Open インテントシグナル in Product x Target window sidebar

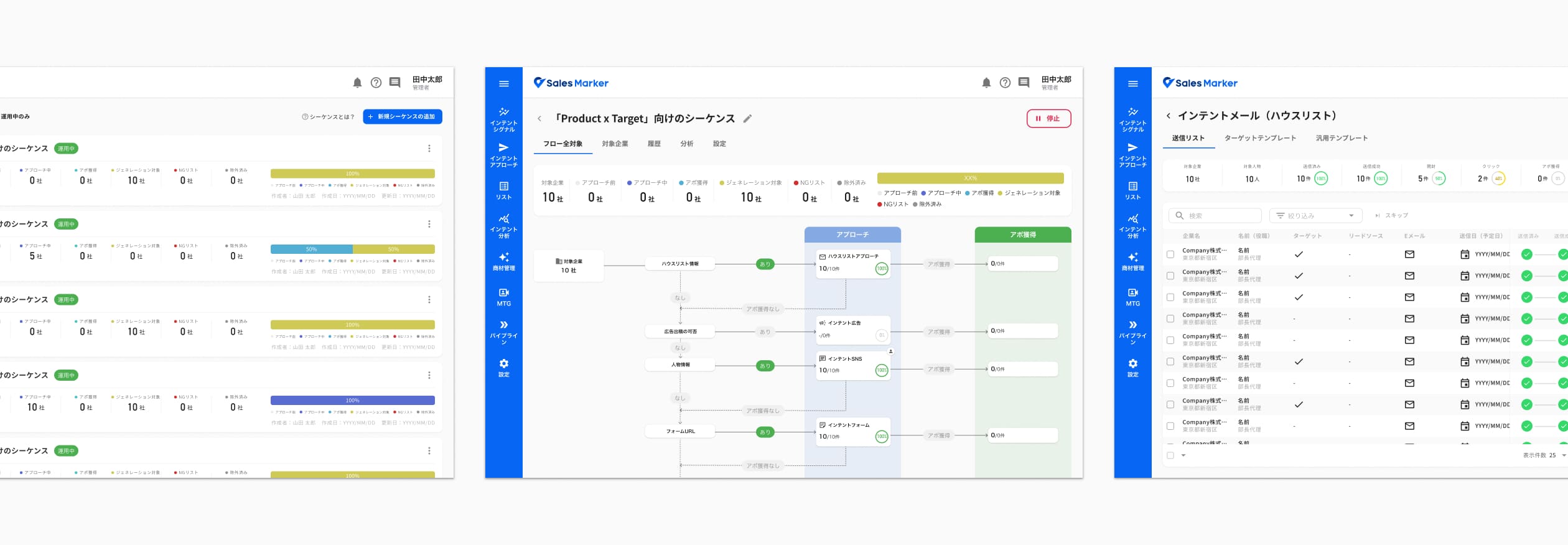click(x=504, y=119)
